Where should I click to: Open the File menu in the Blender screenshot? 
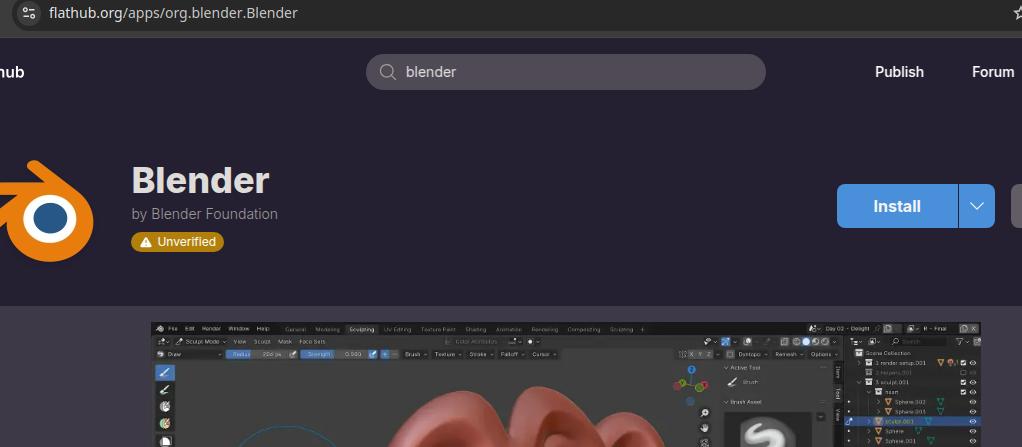[x=173, y=329]
